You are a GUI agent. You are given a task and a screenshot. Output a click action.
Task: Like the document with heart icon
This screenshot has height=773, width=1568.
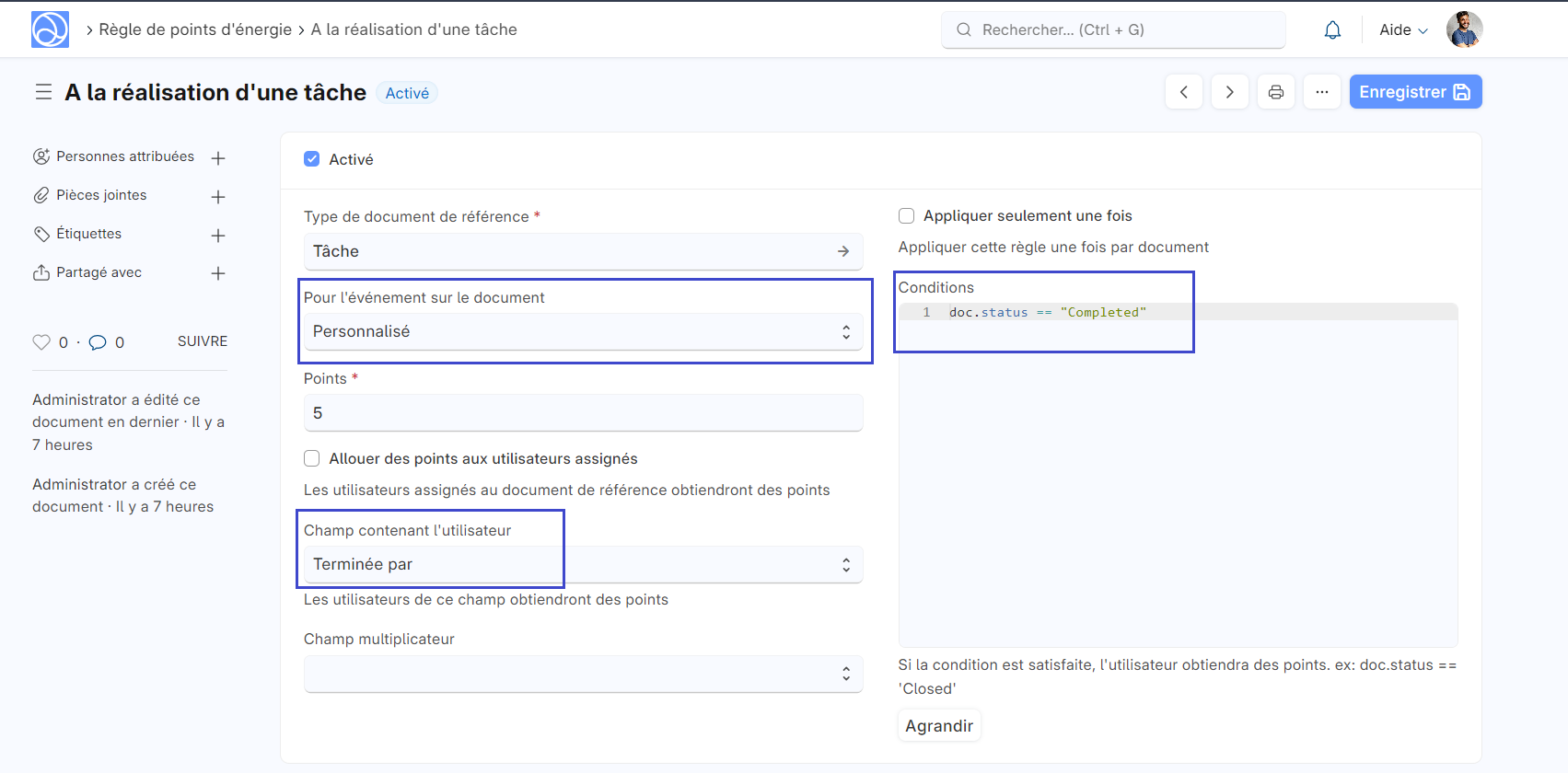tap(41, 342)
